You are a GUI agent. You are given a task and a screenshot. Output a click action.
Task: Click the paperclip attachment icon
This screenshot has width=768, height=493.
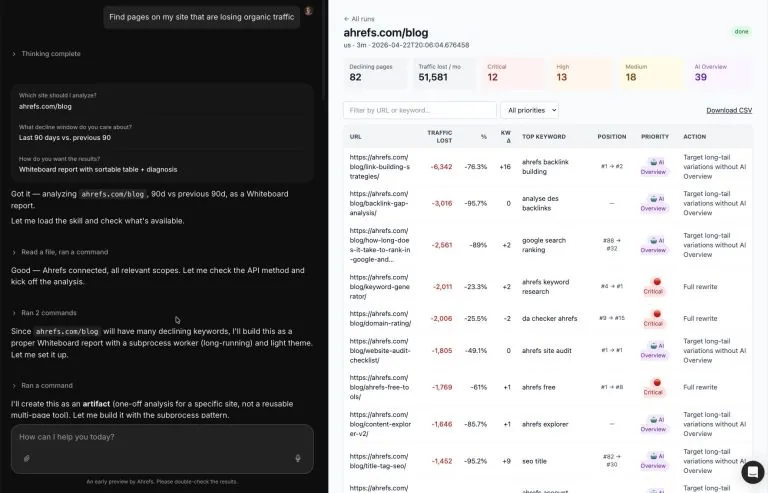pyautogui.click(x=27, y=458)
